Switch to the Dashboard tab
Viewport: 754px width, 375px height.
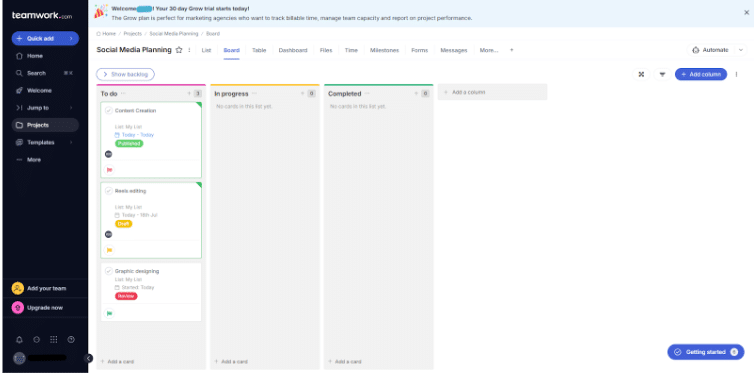(x=293, y=50)
